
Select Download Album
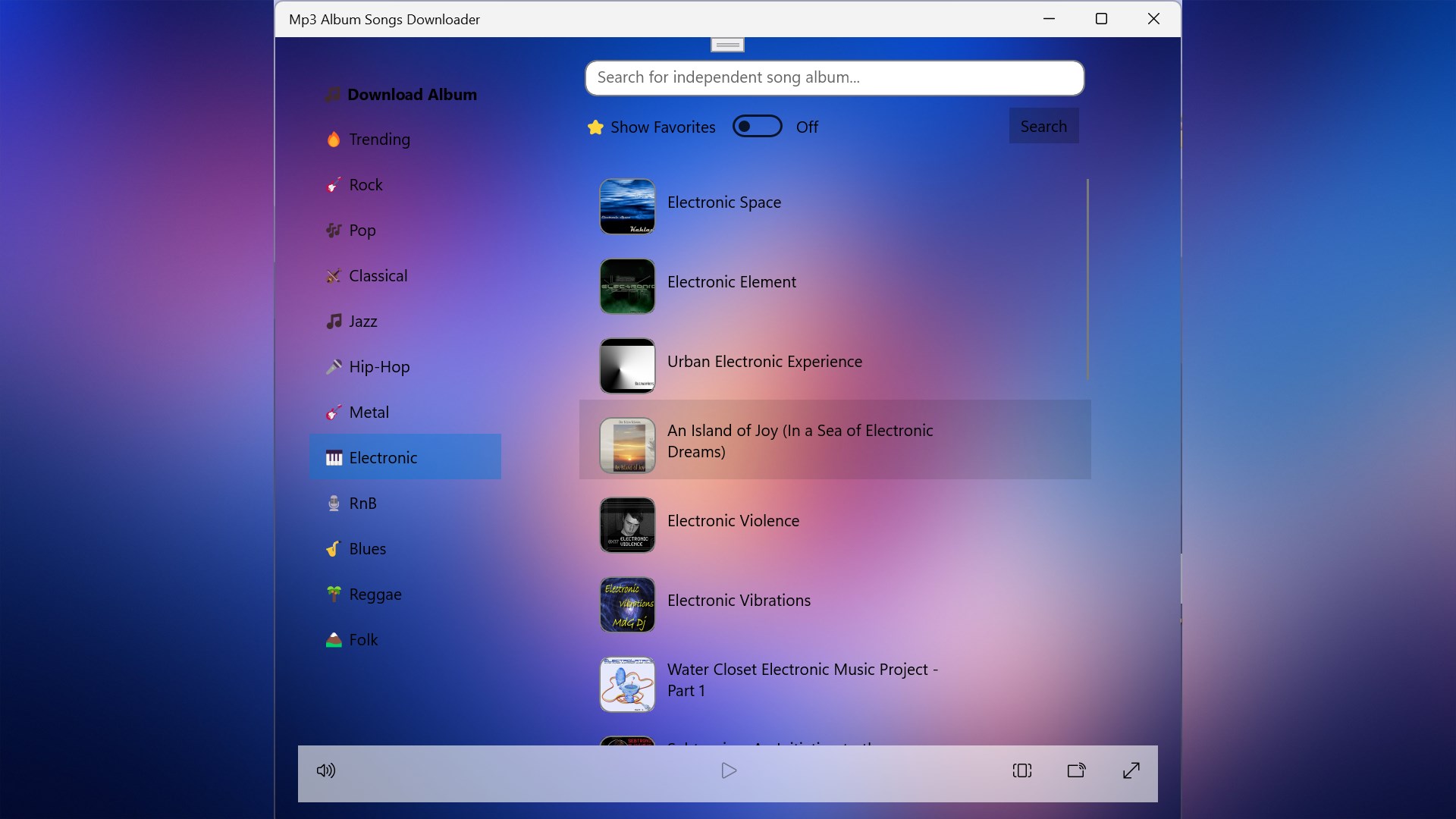coord(412,94)
